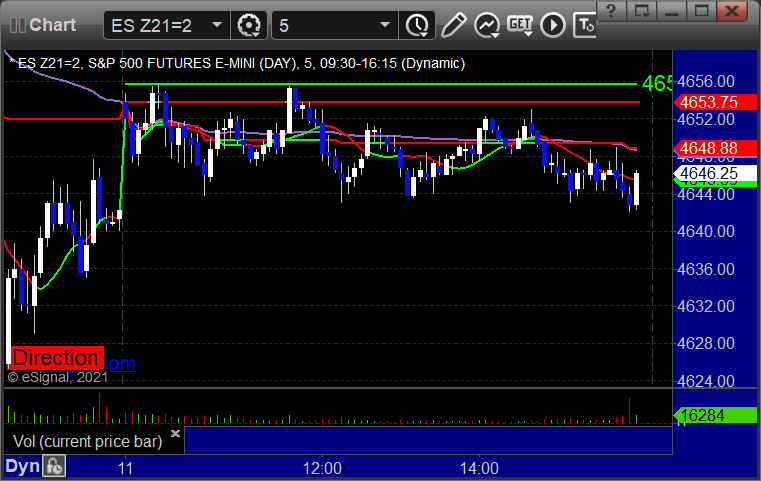Click the help question mark button
The image size is (761, 481).
coord(611,11)
